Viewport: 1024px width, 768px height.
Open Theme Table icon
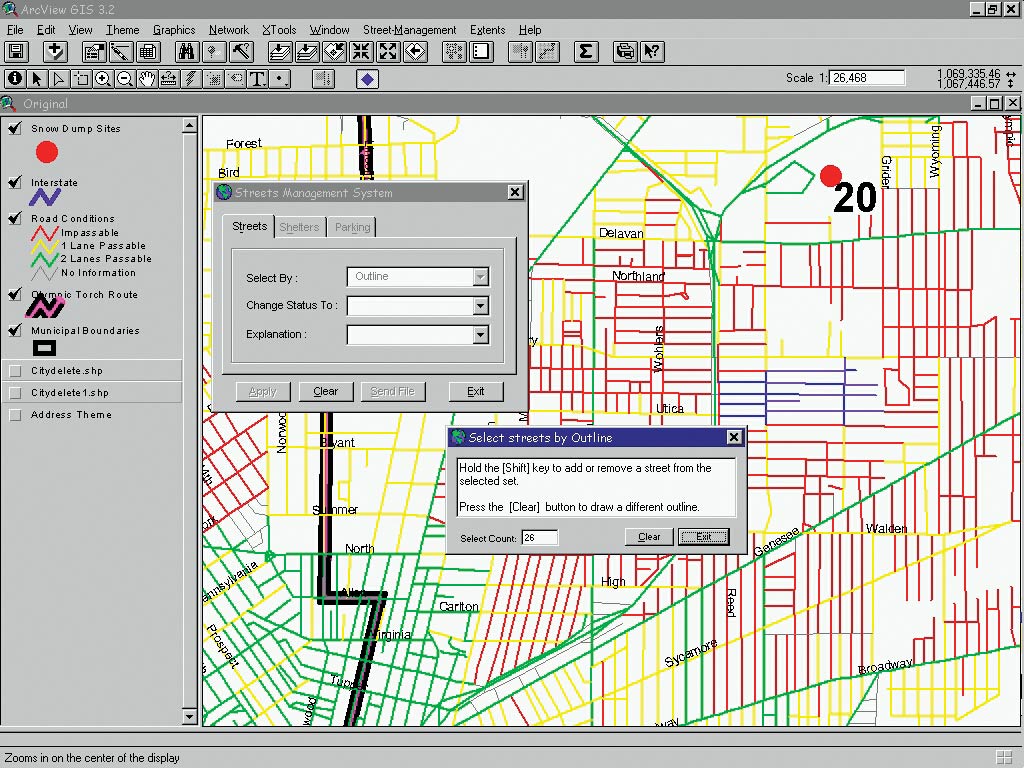click(x=148, y=52)
